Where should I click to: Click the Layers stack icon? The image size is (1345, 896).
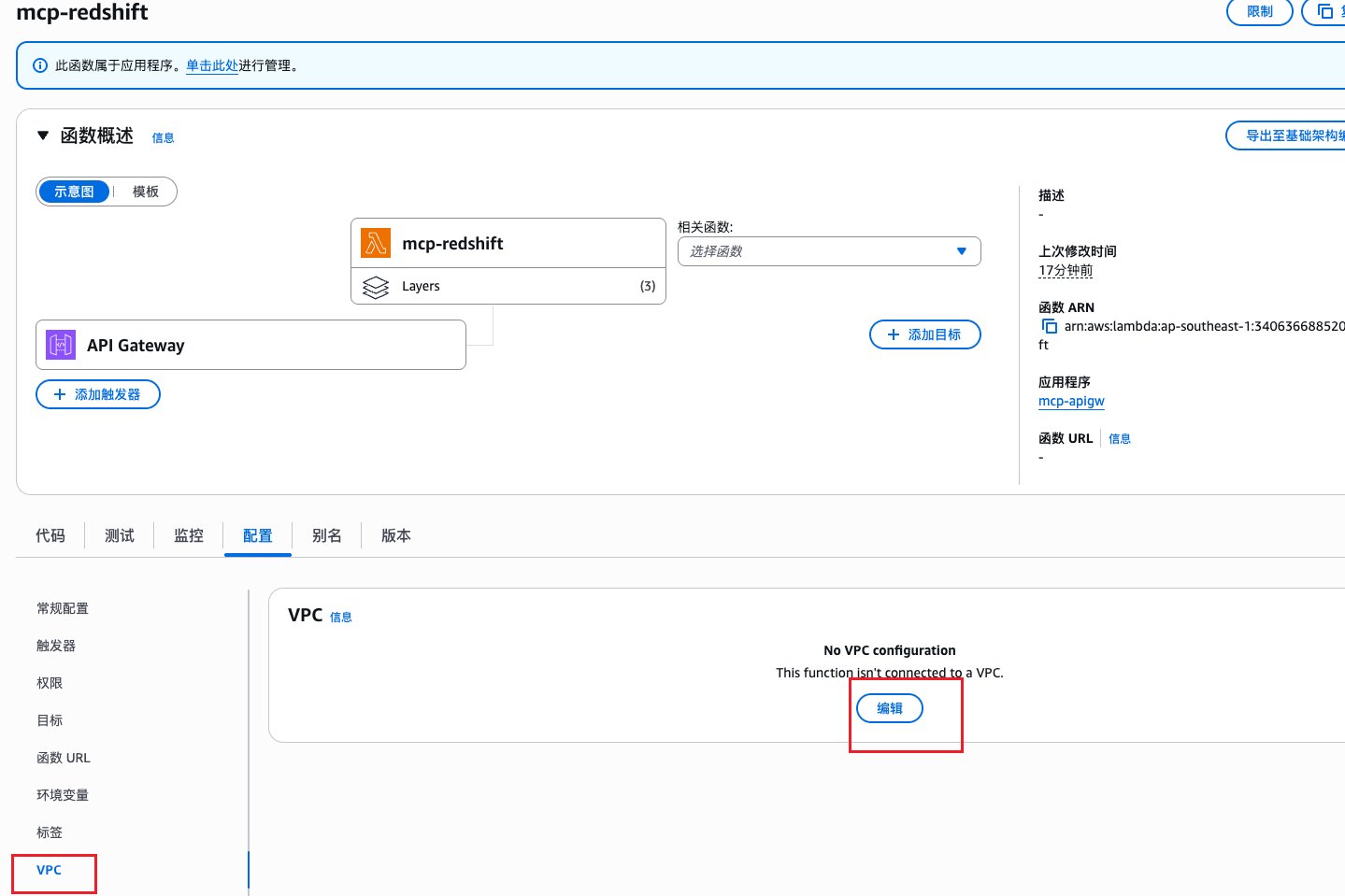(376, 287)
